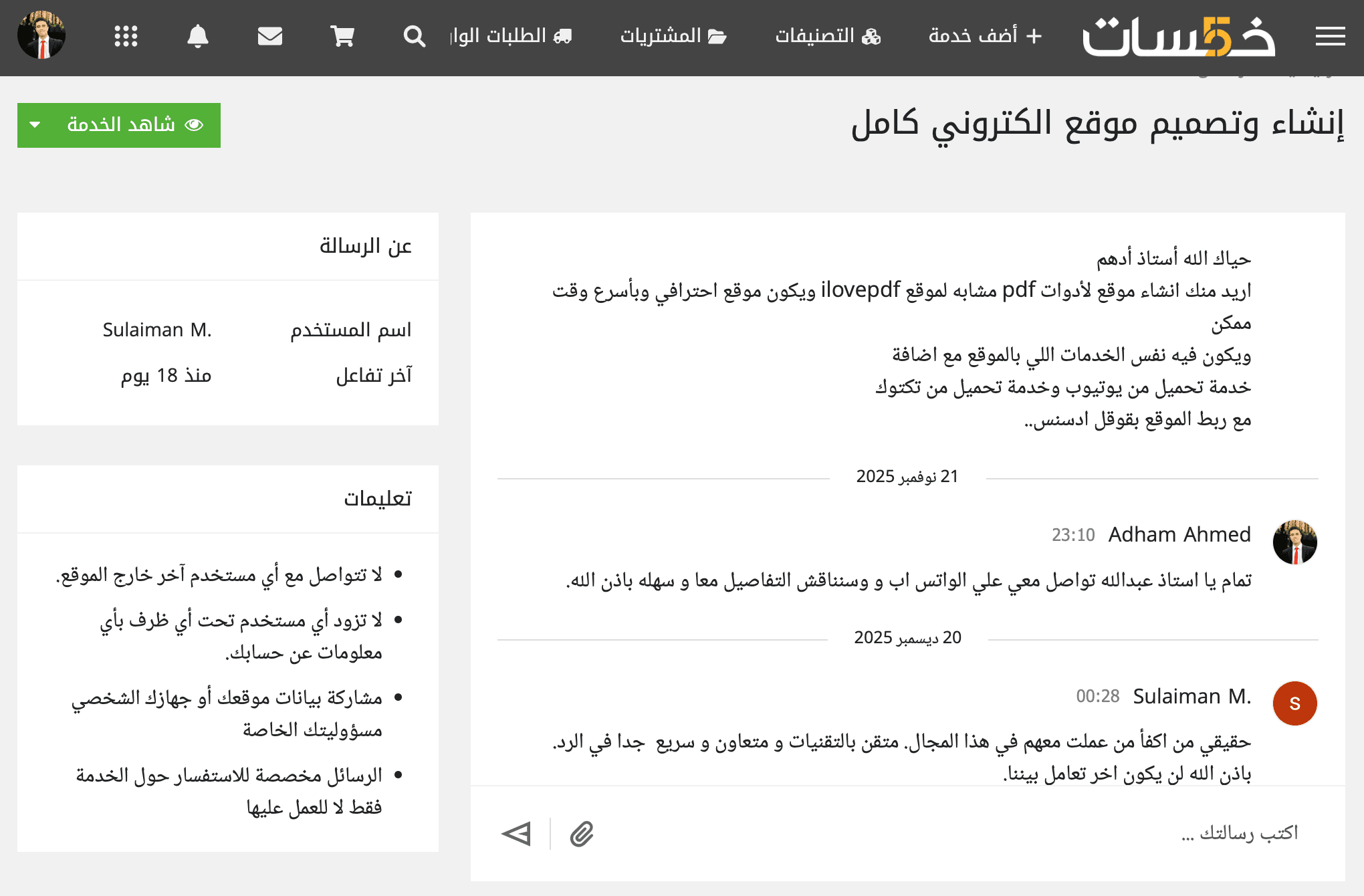
Task: Click Sulaiman M.'s orange avatar in the chat
Action: point(1295,703)
